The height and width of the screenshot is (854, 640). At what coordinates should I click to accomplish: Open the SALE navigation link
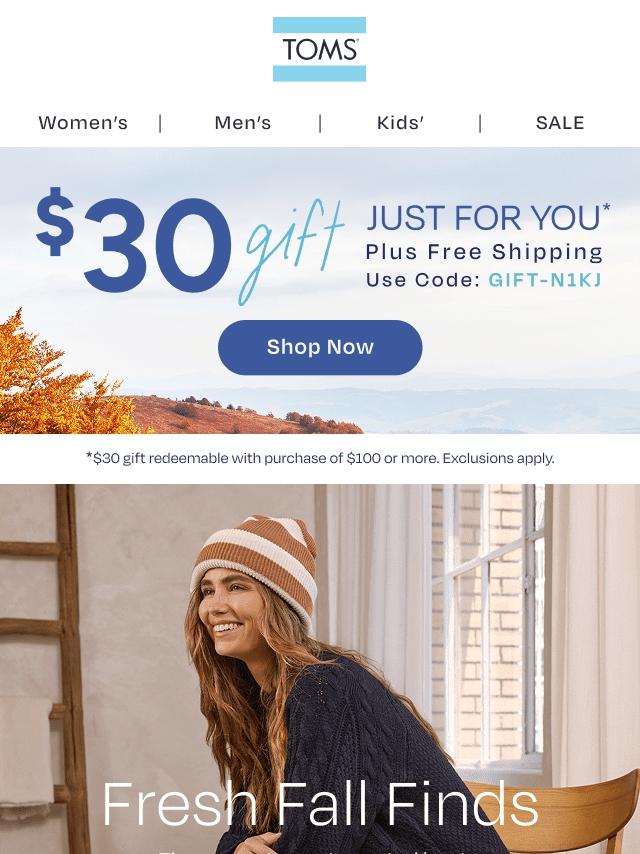point(560,123)
